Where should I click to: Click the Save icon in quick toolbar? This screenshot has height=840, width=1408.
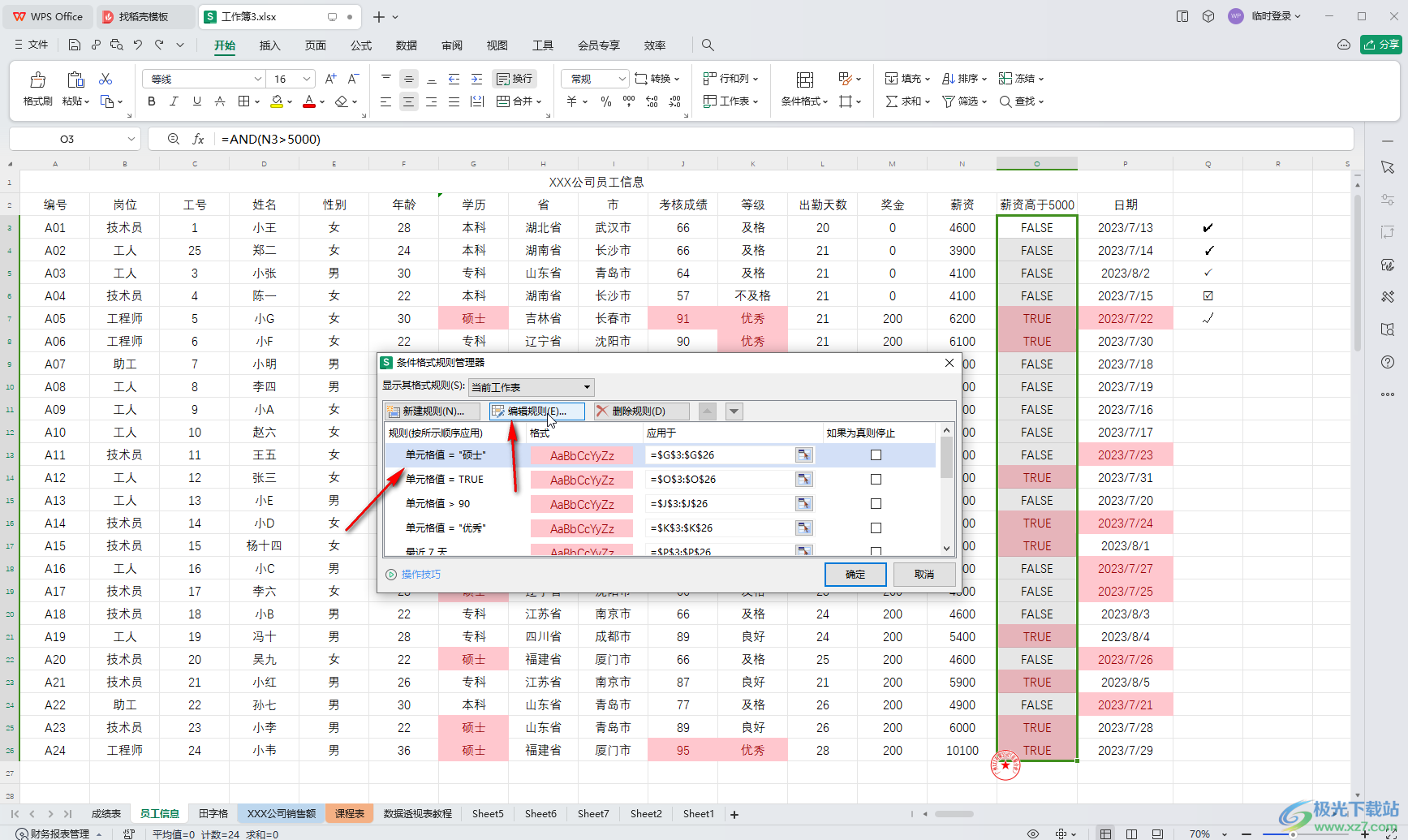click(x=75, y=45)
